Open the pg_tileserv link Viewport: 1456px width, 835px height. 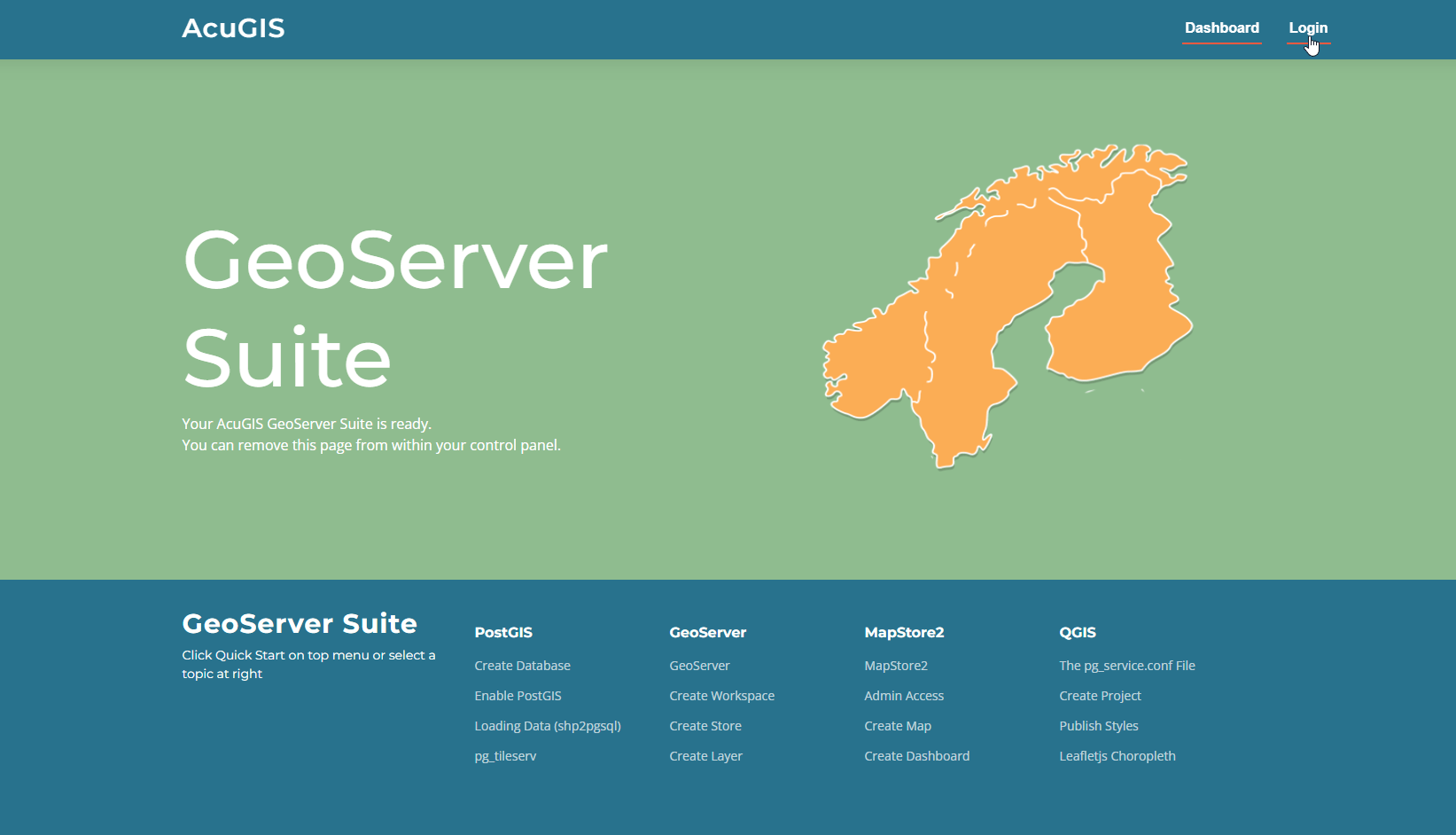505,756
